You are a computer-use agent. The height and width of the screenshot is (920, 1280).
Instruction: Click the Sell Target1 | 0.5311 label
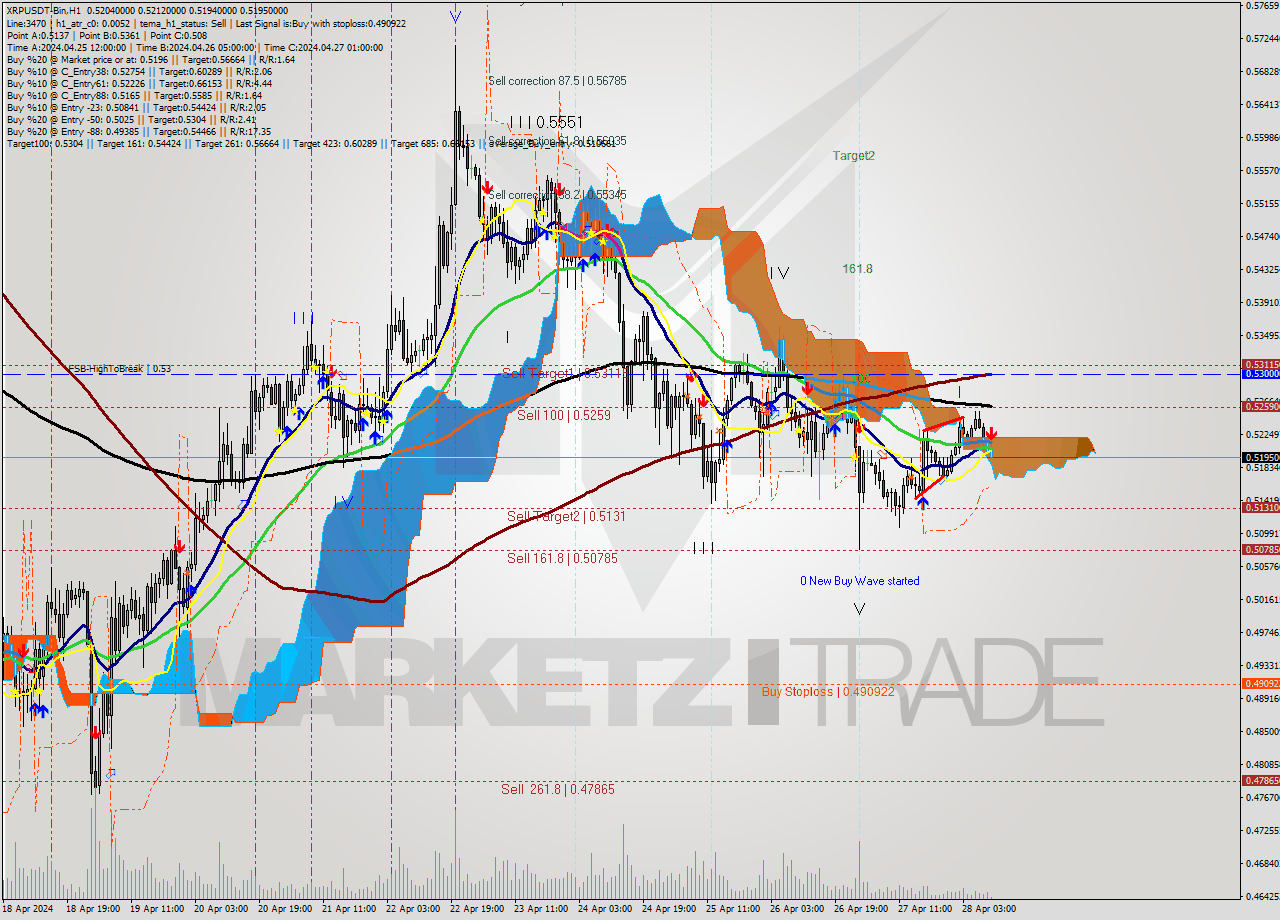[565, 373]
